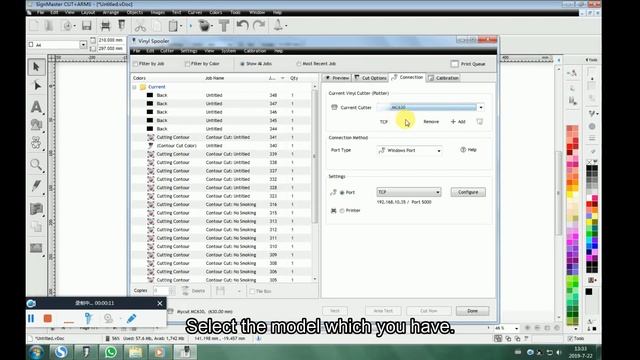Click the page width 210.000 mm field
Viewport: 640px width, 360px height.
pyautogui.click(x=111, y=40)
